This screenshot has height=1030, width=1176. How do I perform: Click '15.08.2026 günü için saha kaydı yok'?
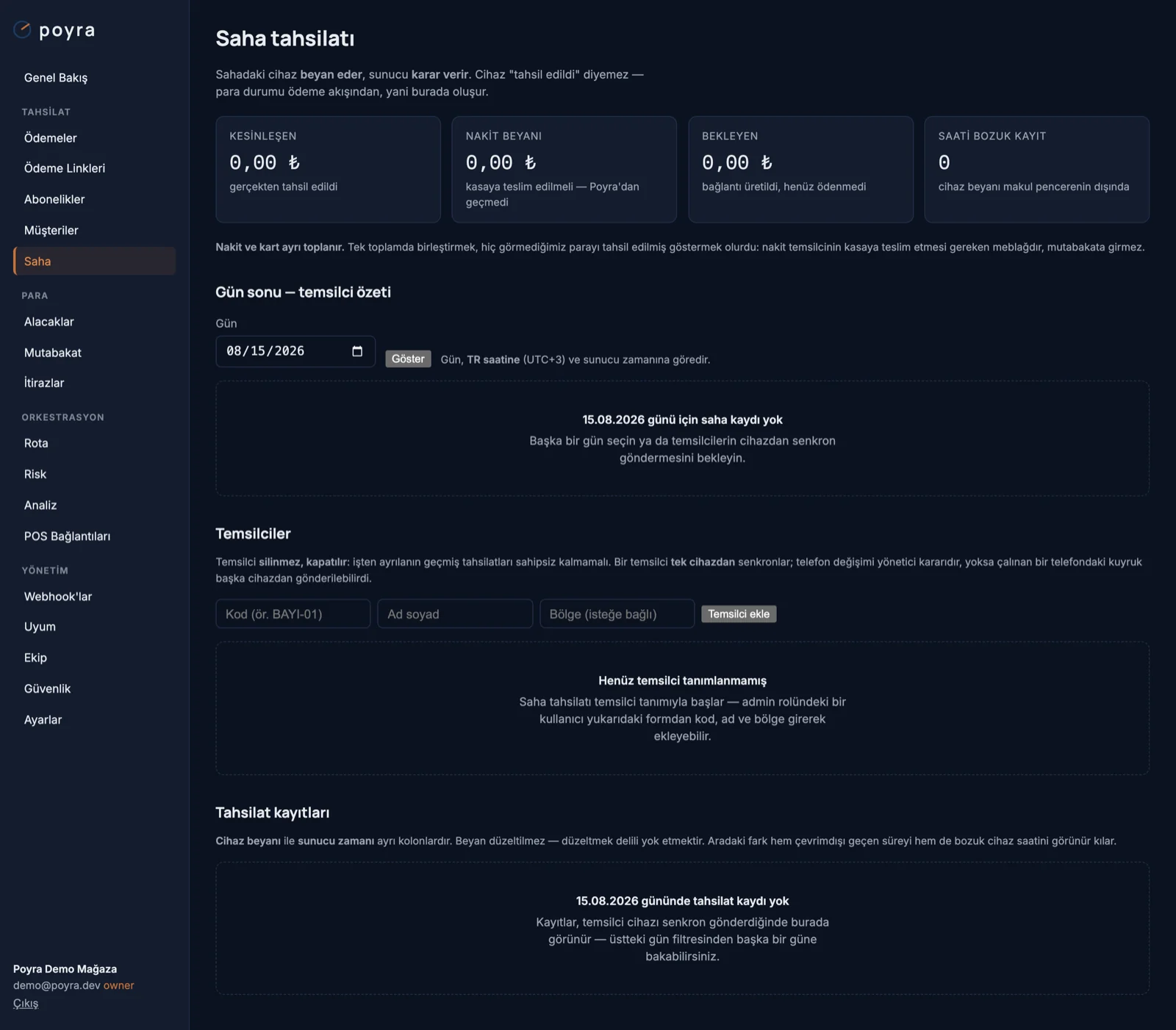[x=682, y=419]
